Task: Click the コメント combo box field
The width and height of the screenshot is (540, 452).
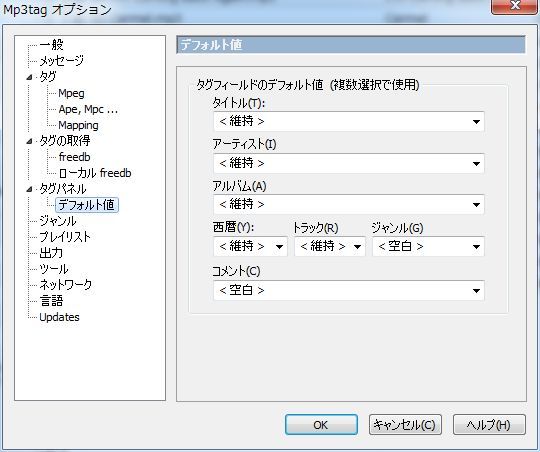Action: 349,291
